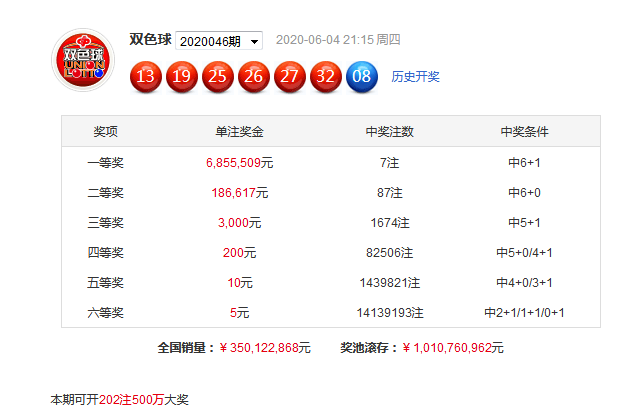Click the 14139193注 winners cell
The width and height of the screenshot is (637, 417).
pos(389,313)
